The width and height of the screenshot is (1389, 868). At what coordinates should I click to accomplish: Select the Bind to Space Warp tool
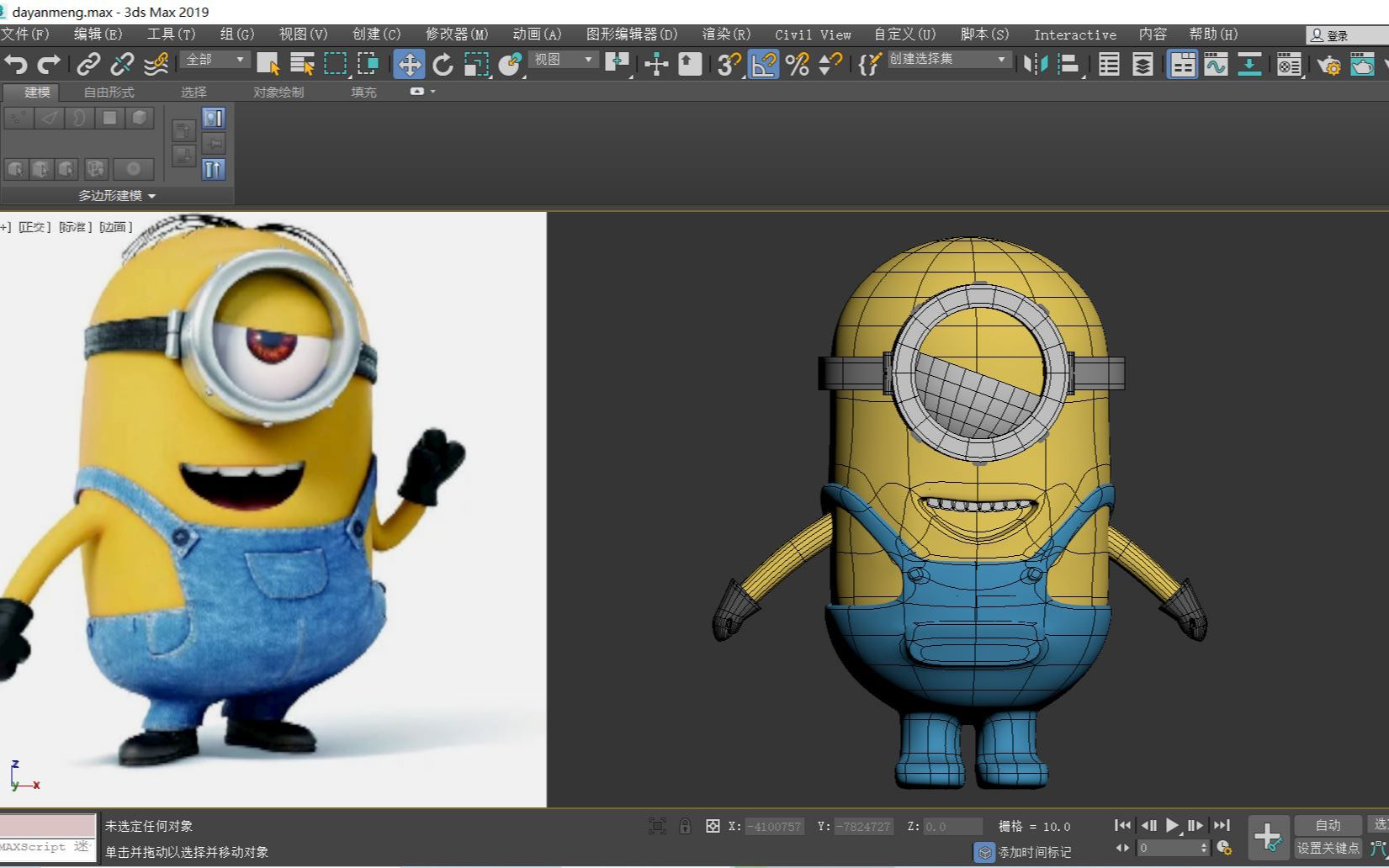click(156, 63)
